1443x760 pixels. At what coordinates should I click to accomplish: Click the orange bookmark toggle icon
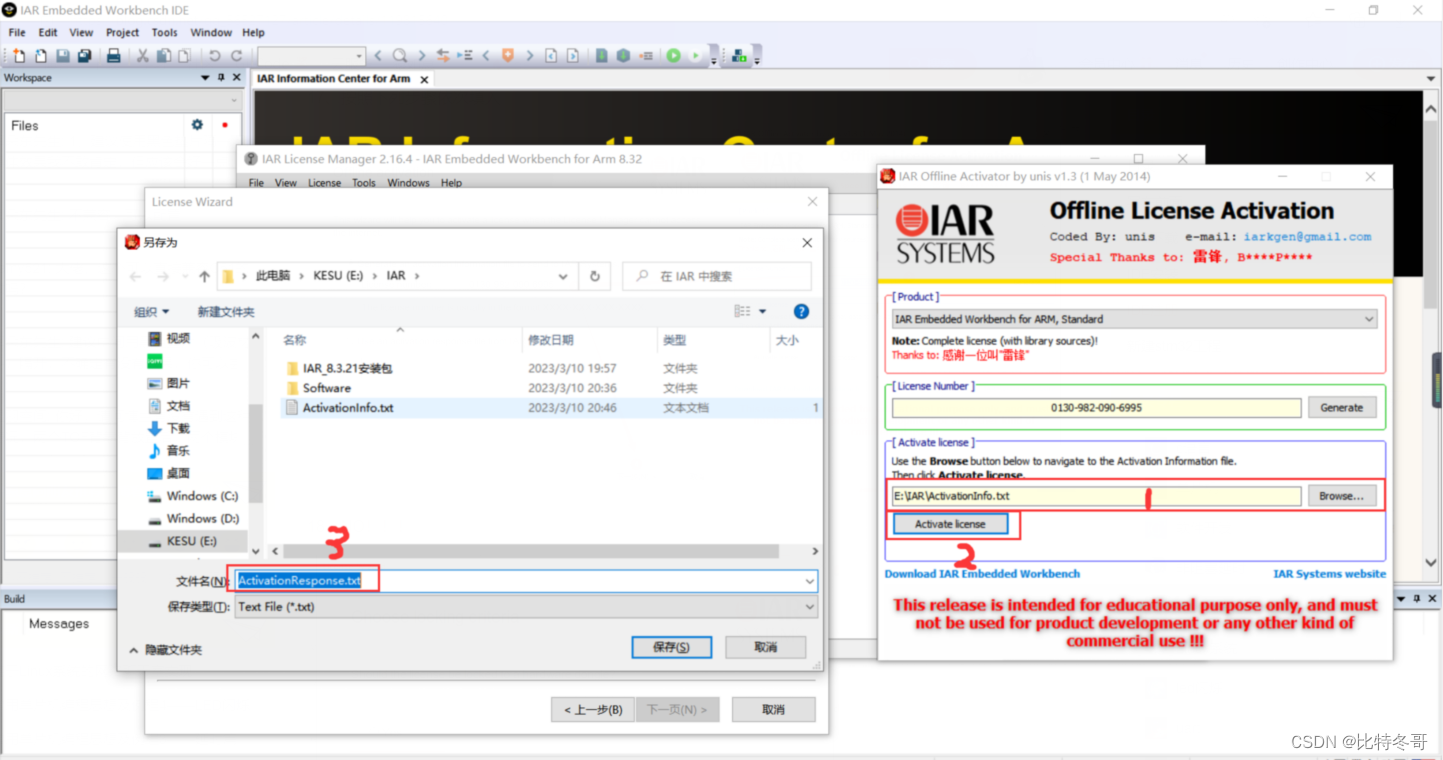pos(508,56)
